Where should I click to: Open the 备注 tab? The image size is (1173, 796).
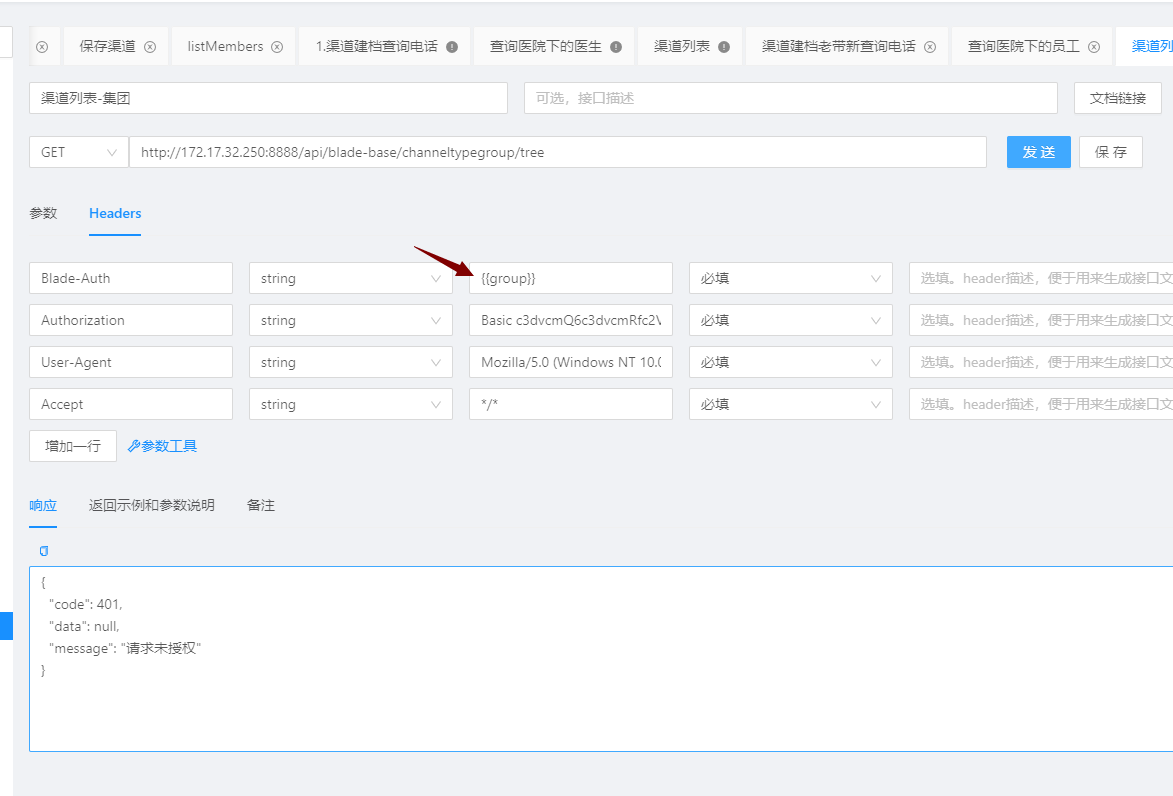pyautogui.click(x=261, y=505)
